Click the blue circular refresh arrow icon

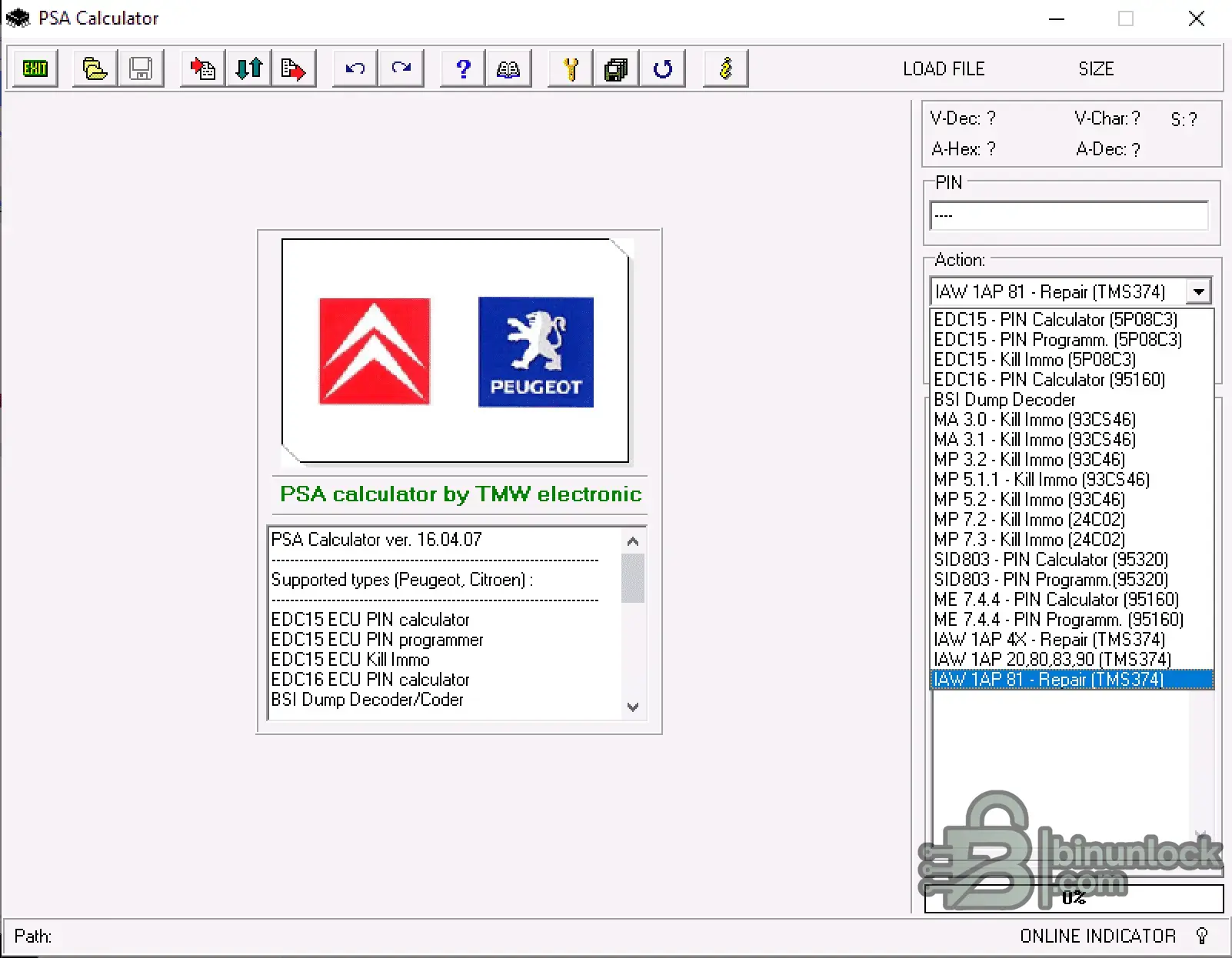tap(662, 68)
